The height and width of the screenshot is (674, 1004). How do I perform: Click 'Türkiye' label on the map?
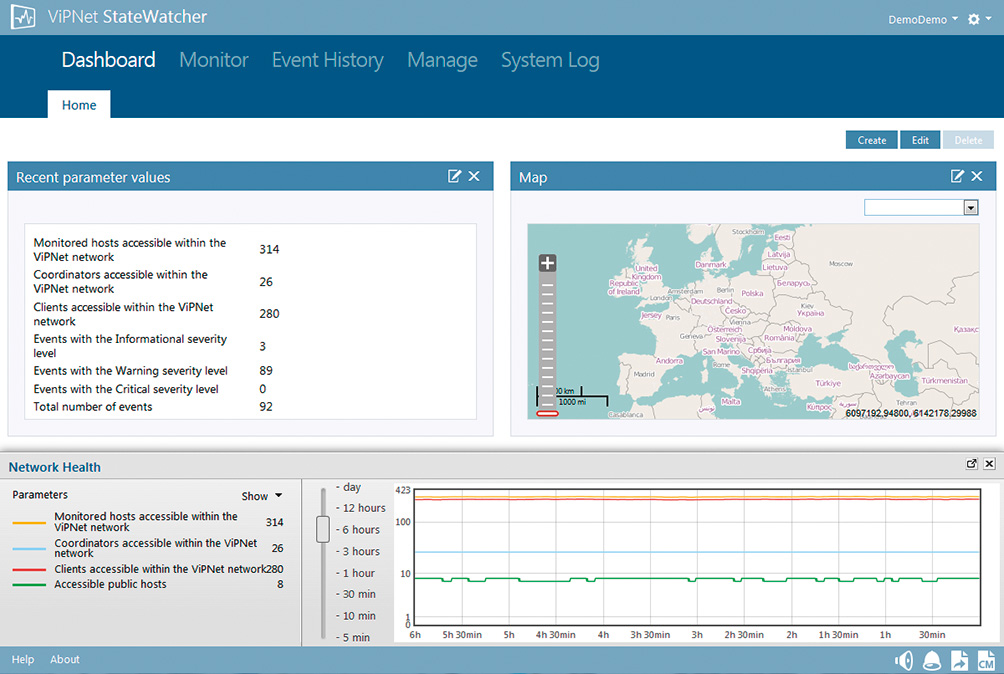(828, 383)
